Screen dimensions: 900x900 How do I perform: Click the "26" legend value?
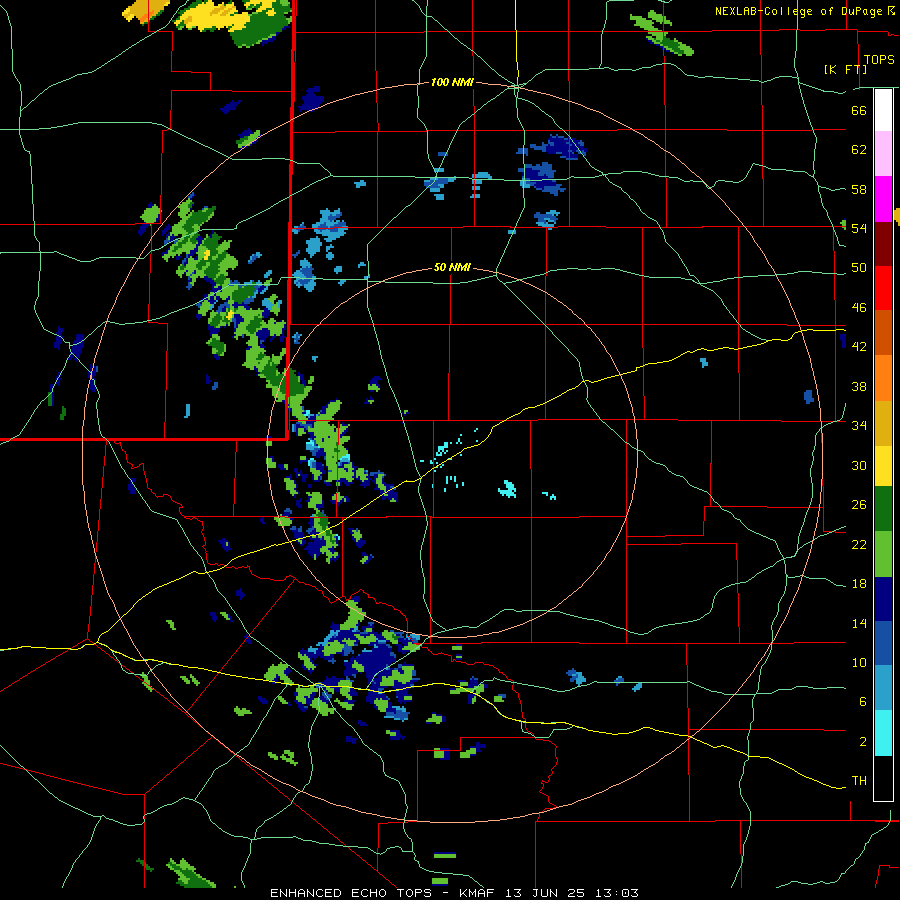(x=859, y=505)
